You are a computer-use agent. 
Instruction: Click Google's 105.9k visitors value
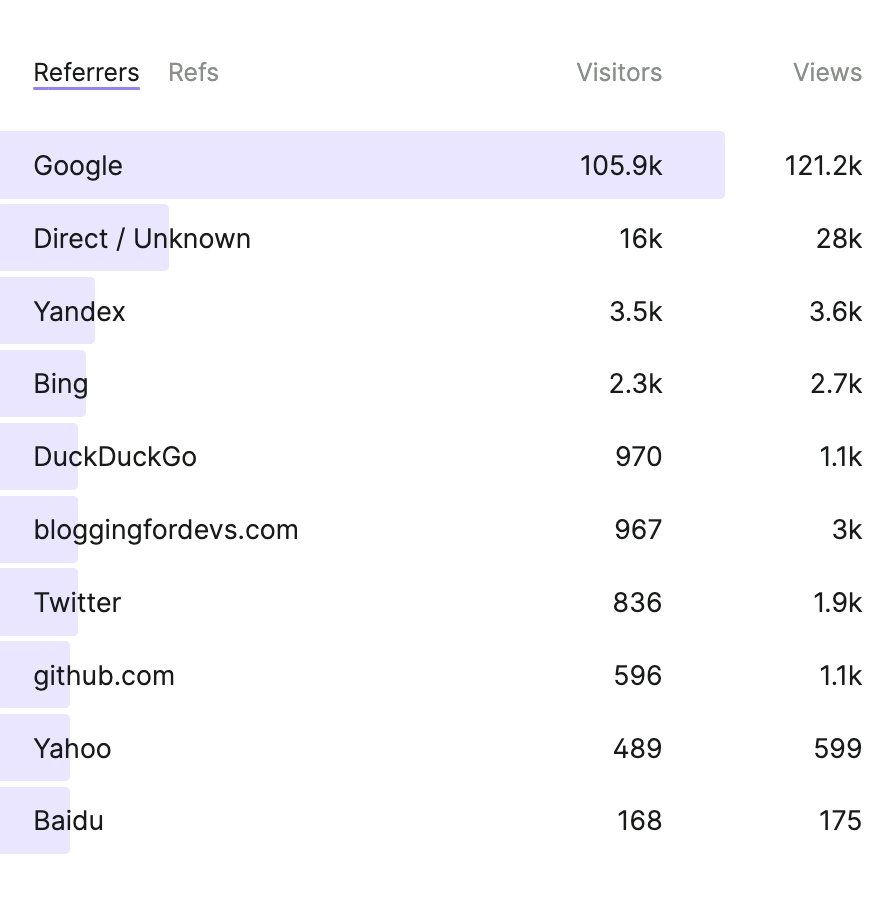pyautogui.click(x=621, y=165)
